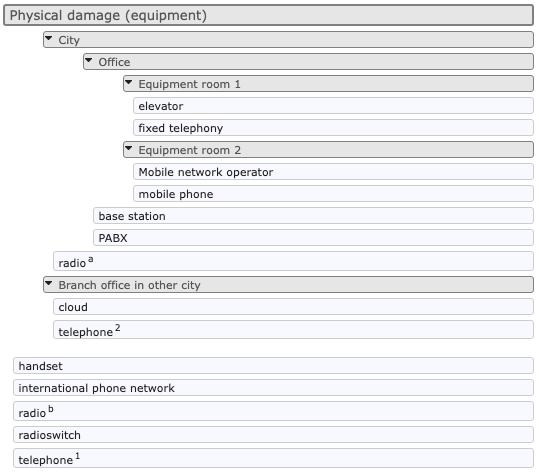539x475 pixels.
Task: Select the elevator item
Action: [x=333, y=106]
